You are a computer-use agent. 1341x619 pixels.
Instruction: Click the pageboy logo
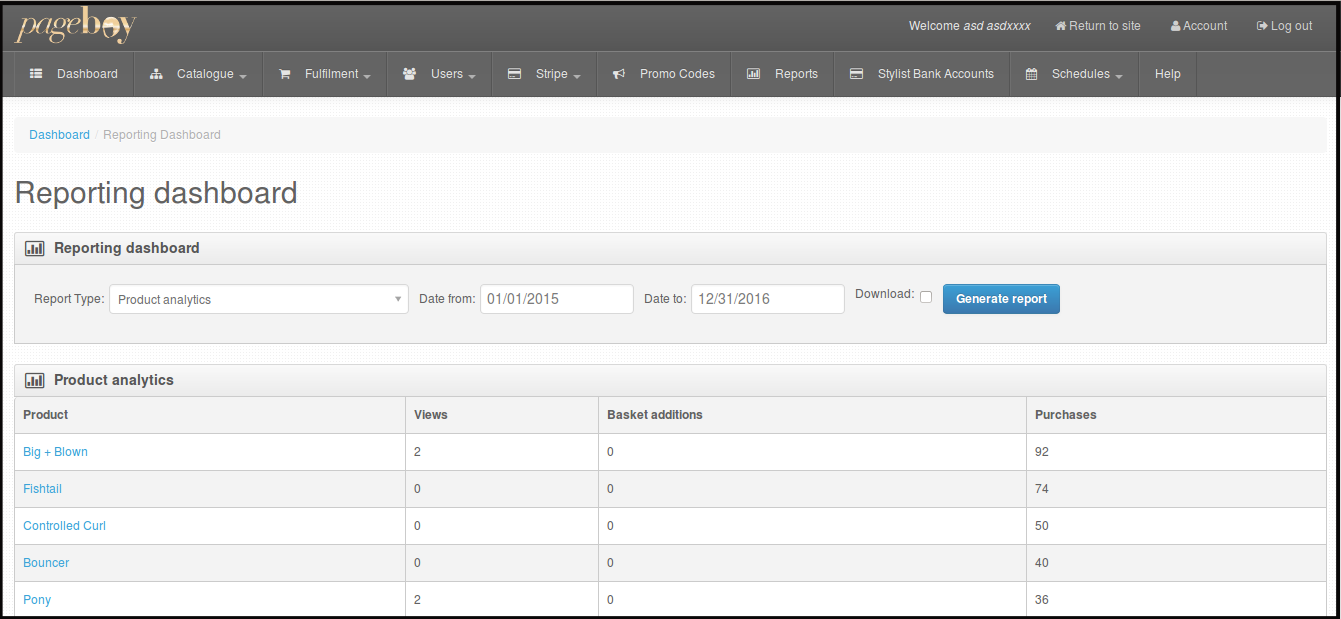click(75, 27)
